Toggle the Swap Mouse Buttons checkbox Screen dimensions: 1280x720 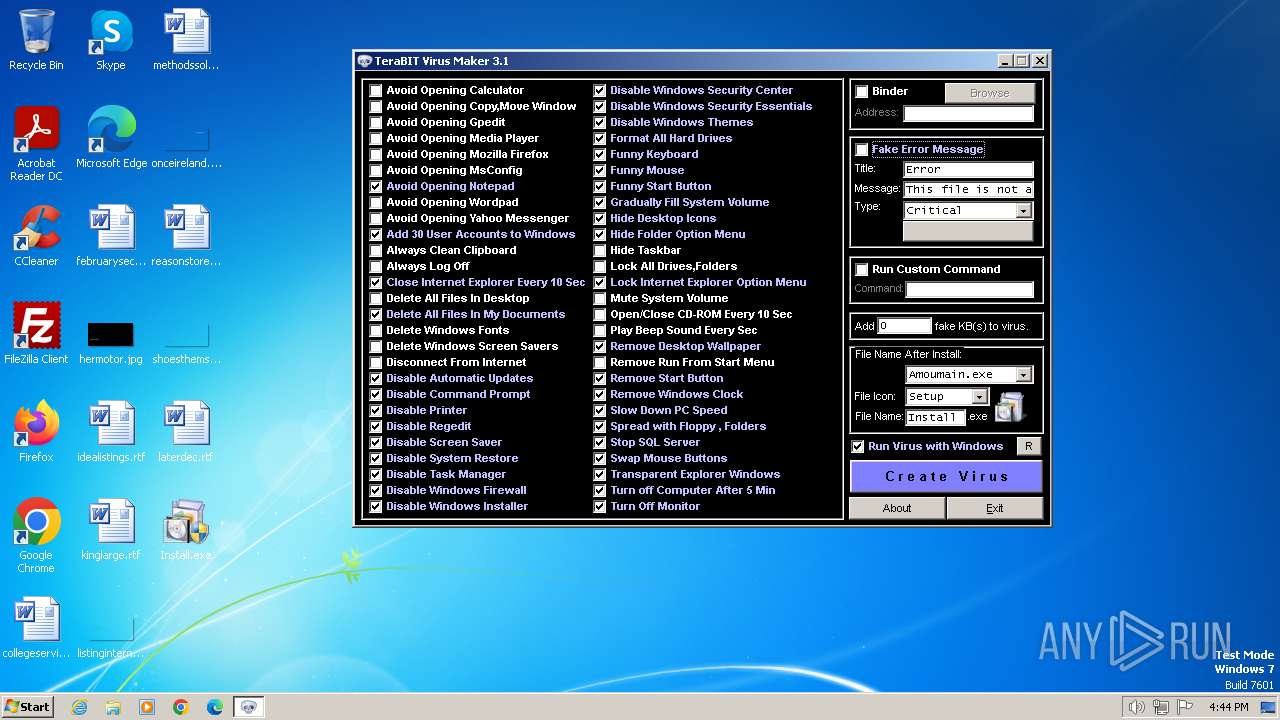[x=600, y=458]
